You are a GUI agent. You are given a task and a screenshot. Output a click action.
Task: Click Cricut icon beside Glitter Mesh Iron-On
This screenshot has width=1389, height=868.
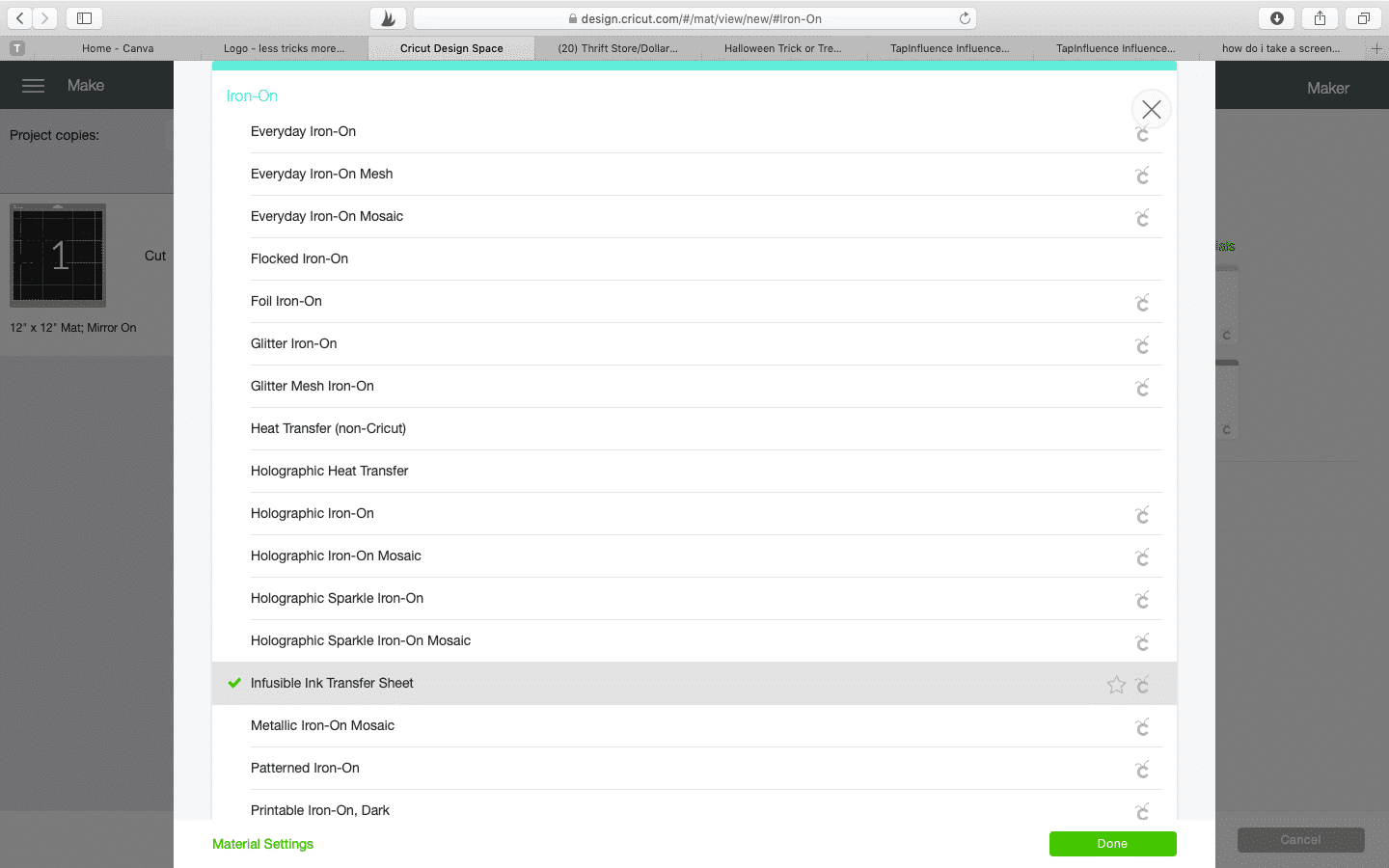pos(1142,388)
